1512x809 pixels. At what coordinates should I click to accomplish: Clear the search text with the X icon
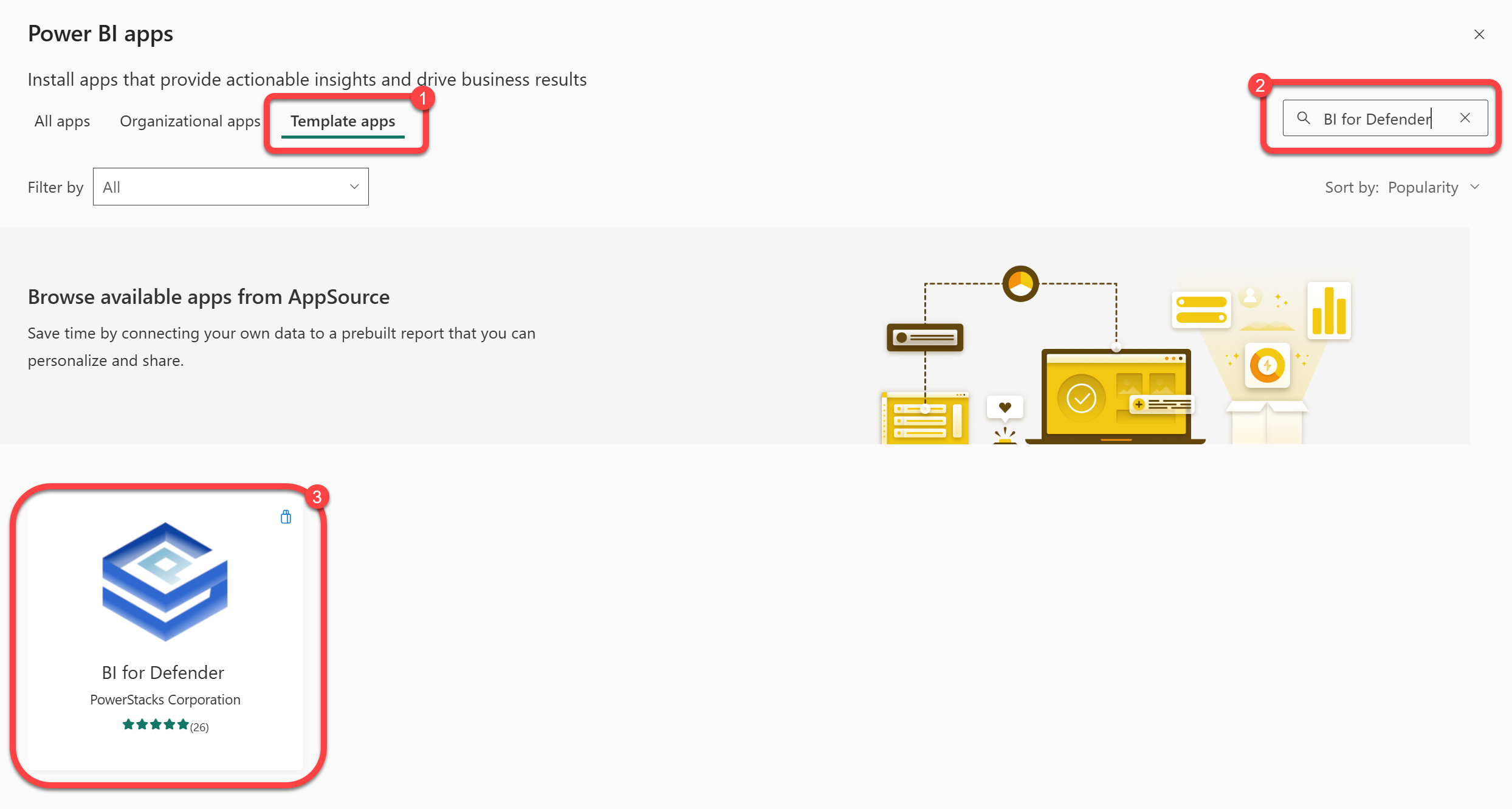pyautogui.click(x=1465, y=118)
